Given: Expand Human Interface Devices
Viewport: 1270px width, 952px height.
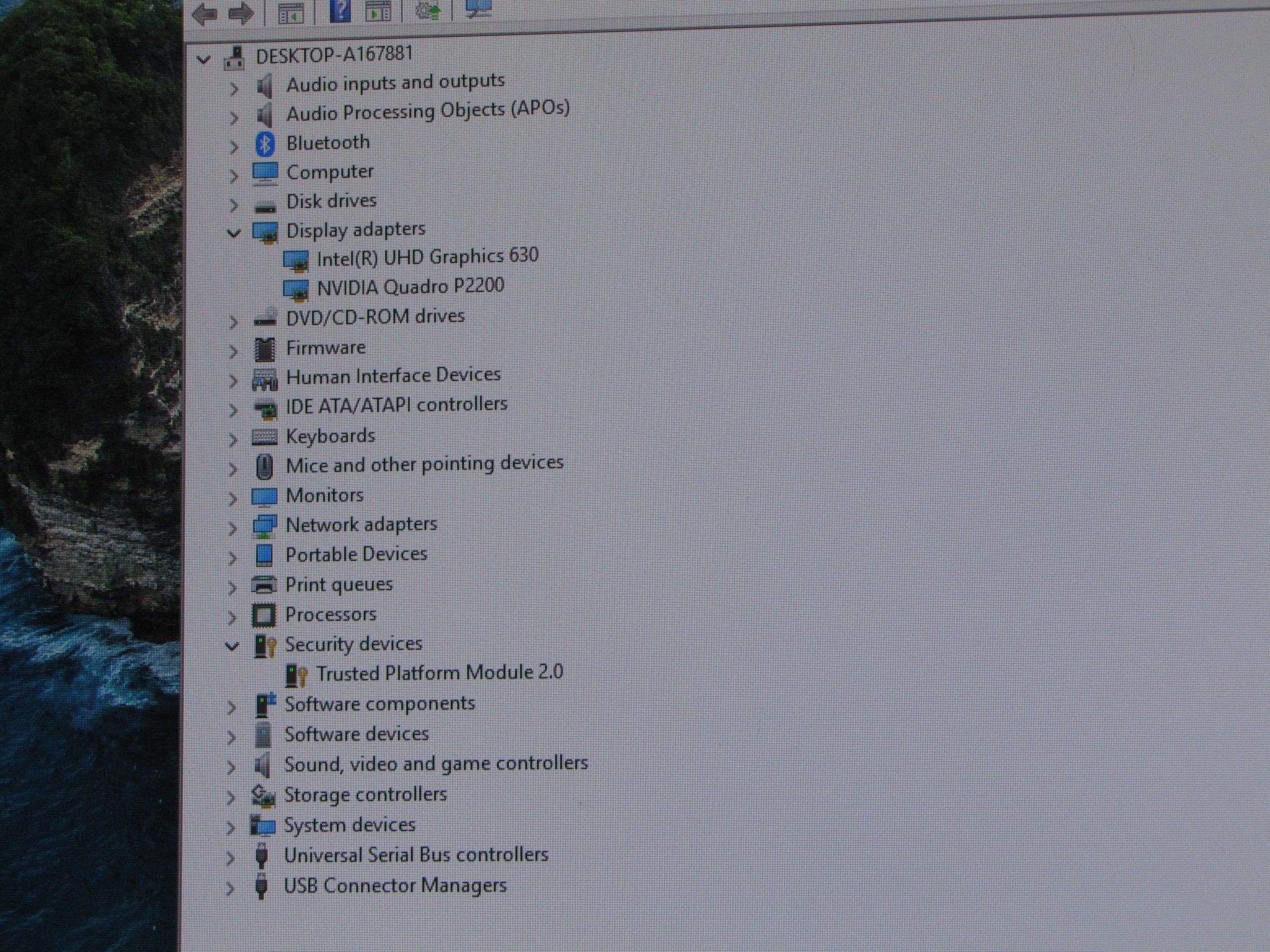Looking at the screenshot, I should pos(233,381).
